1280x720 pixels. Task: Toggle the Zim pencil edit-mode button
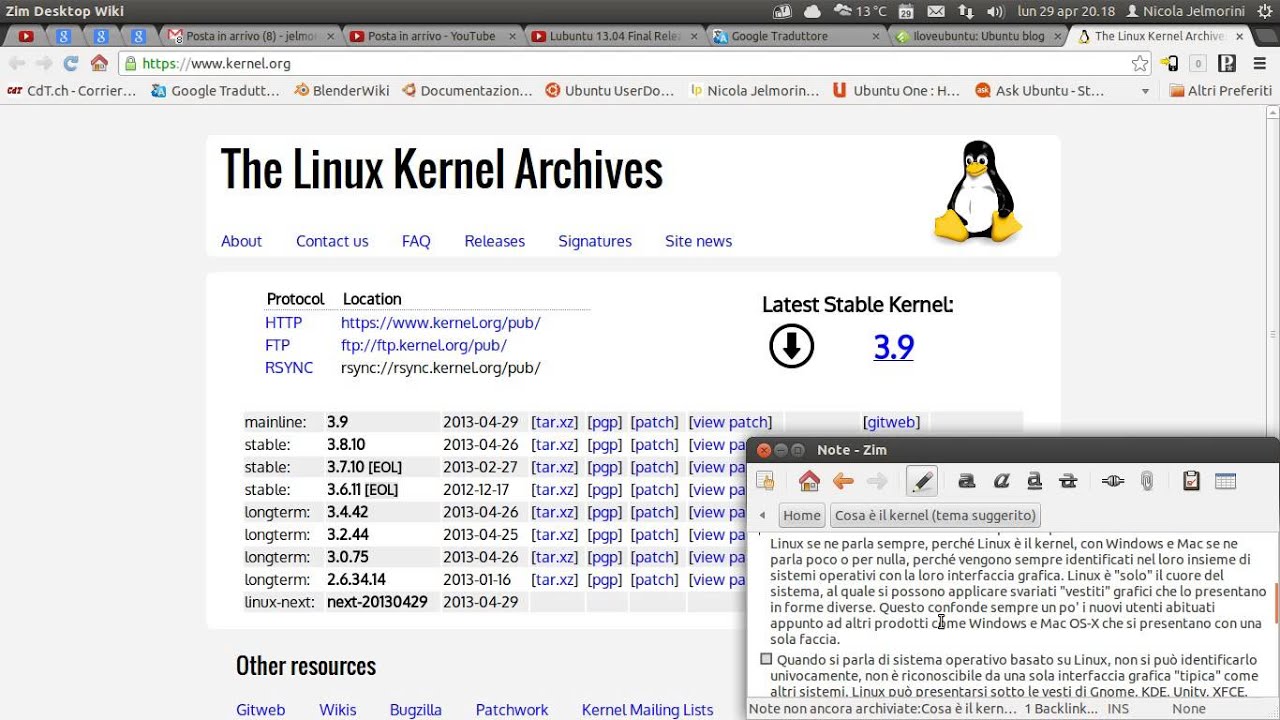pyautogui.click(x=921, y=481)
